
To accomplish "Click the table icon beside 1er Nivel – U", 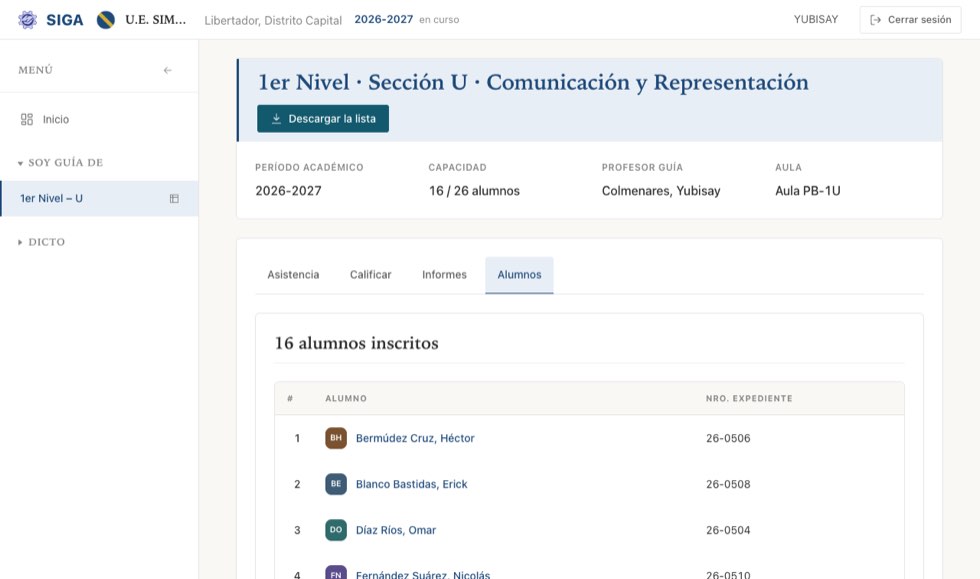I will (174, 198).
